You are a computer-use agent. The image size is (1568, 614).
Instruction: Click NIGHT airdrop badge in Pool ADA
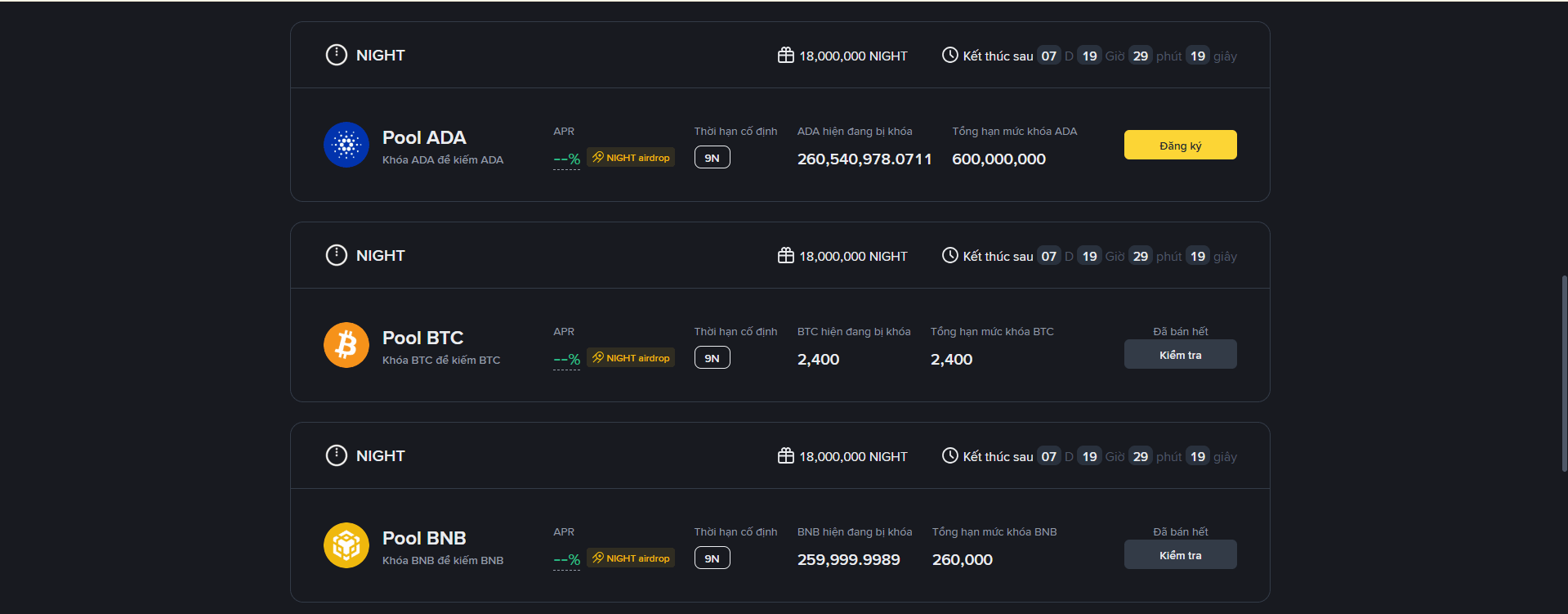point(631,158)
